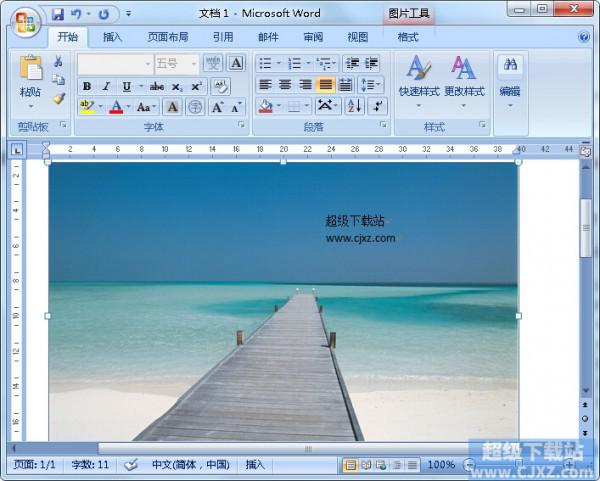Align text to the left

[266, 85]
